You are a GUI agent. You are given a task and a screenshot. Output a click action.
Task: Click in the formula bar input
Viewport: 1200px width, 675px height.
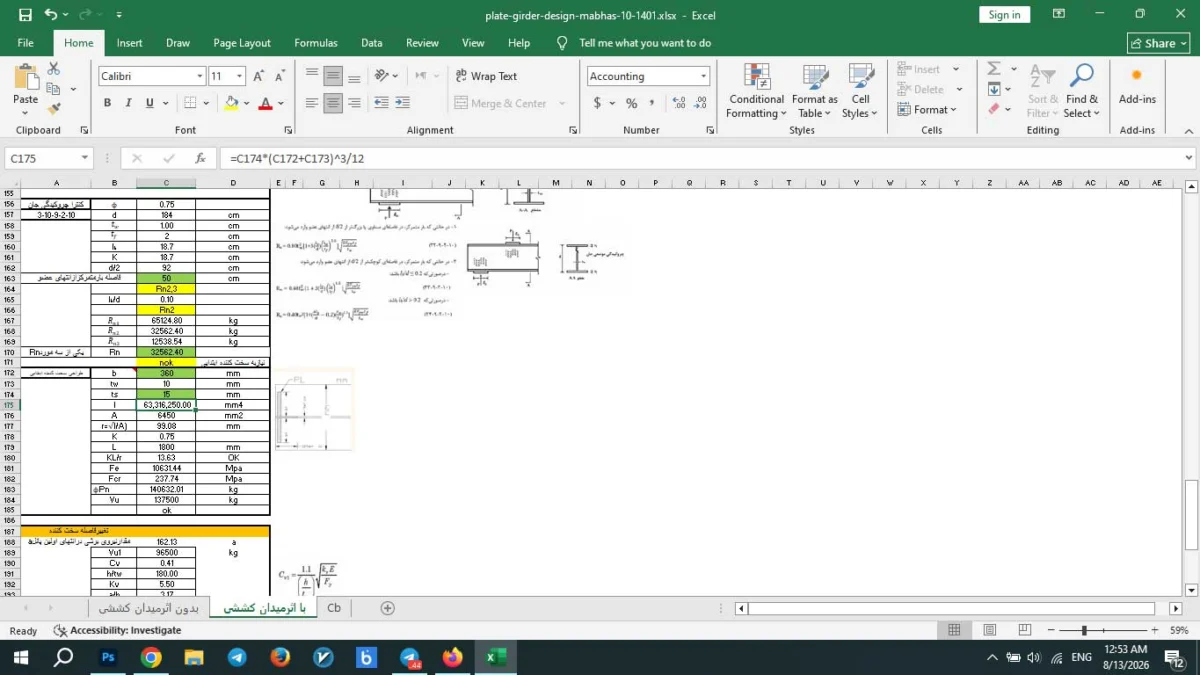click(x=700, y=158)
